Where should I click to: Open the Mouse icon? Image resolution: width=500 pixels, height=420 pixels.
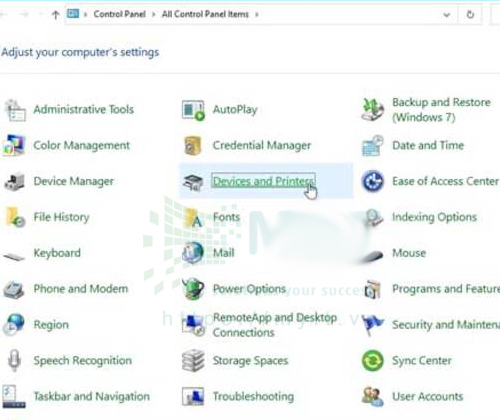[372, 256]
